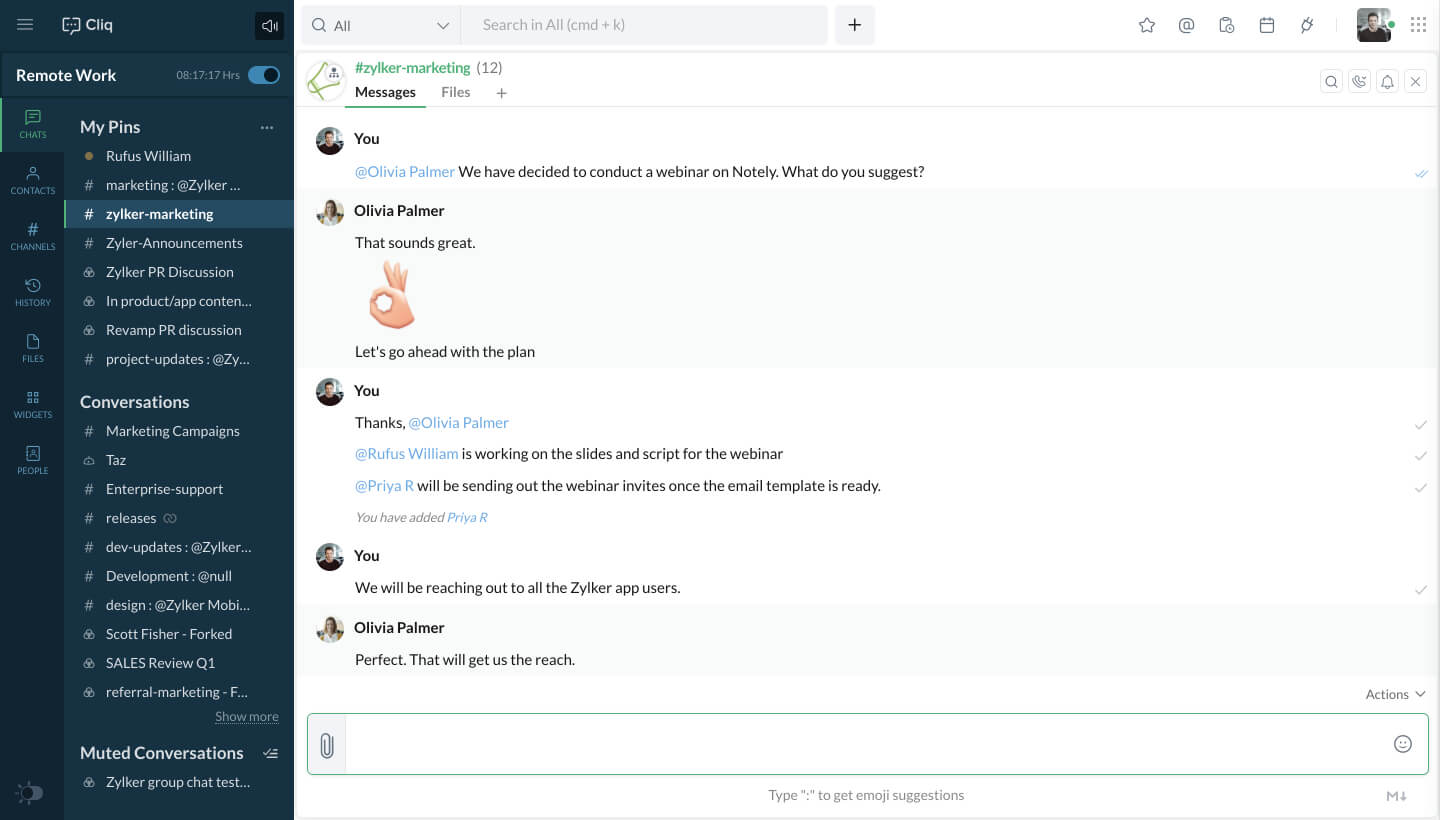Open Zylker PR Discussion chat
This screenshot has width=1440, height=820.
tap(179, 272)
